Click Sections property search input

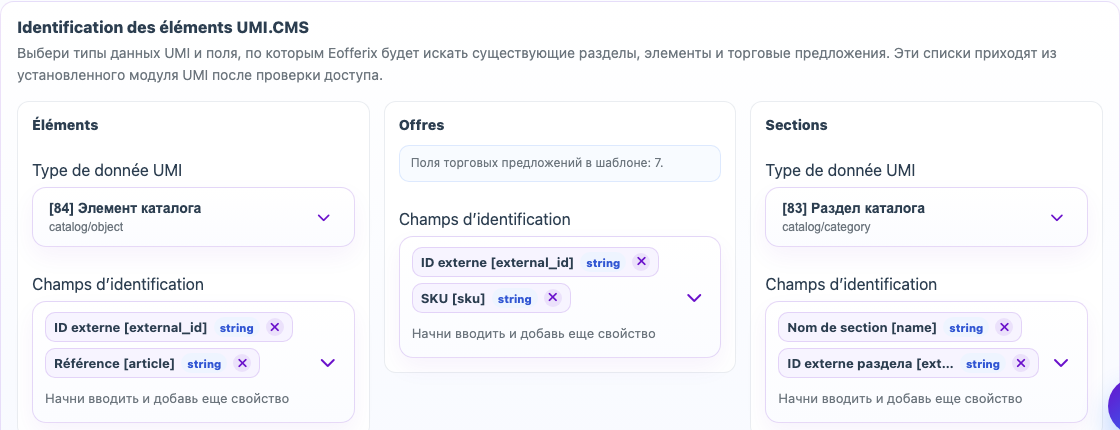[x=900, y=399]
